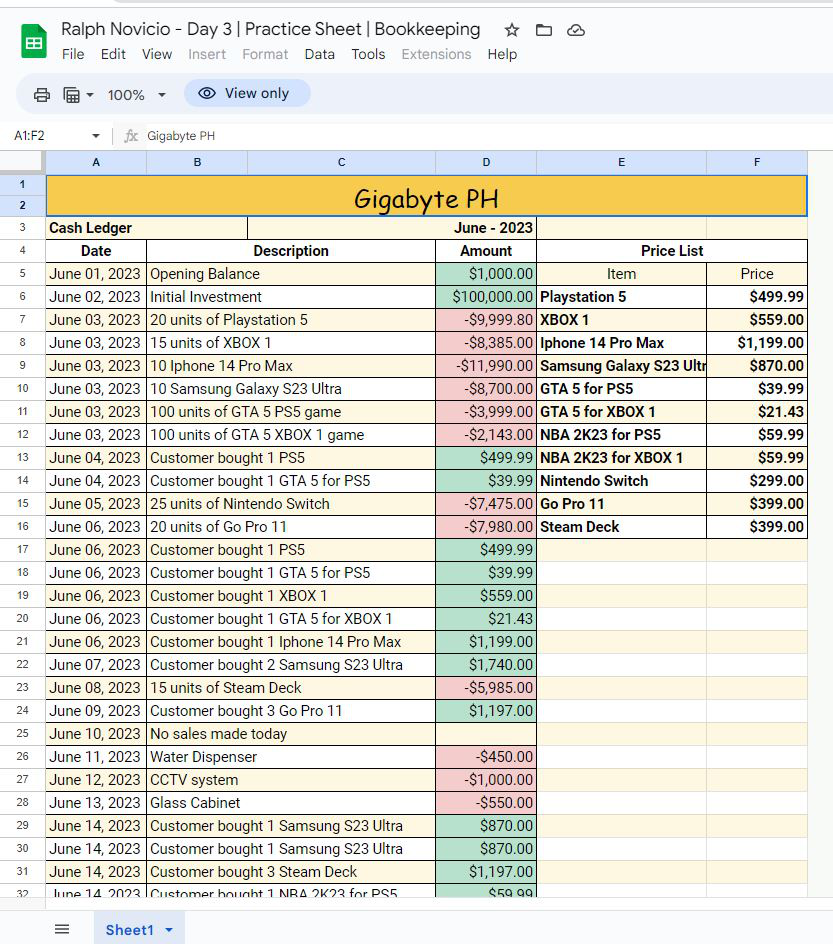Open the all sheets list icon

point(62,929)
